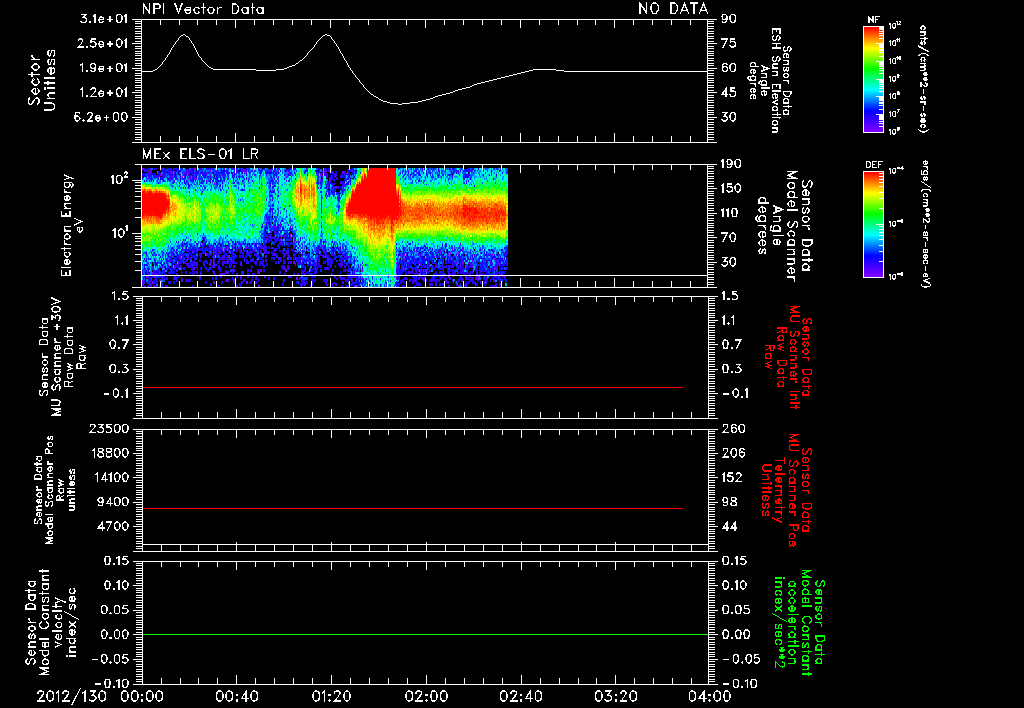
Task: Select the "NPI Vector Data" panel title
Action: [203, 9]
